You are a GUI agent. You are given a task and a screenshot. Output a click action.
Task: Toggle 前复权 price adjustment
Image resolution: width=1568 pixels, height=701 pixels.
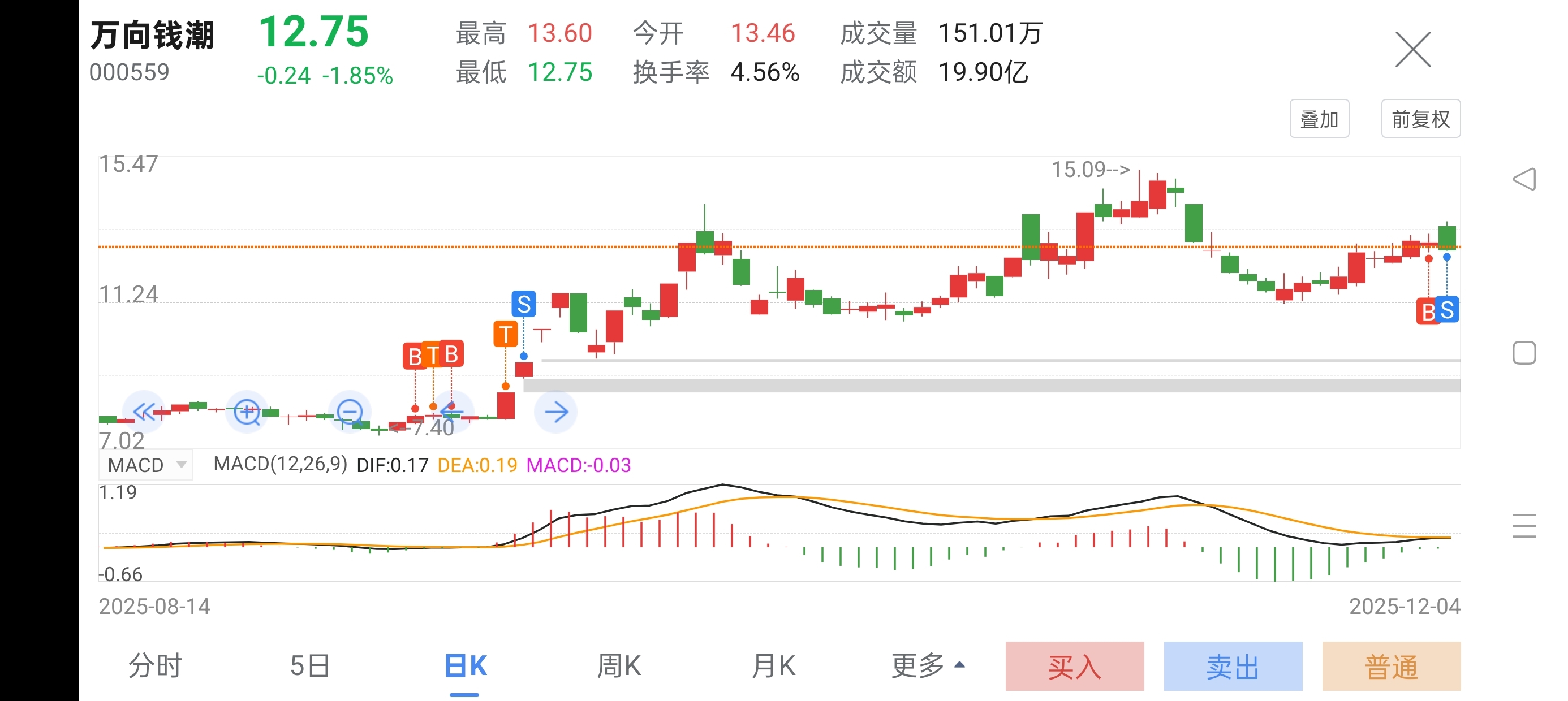point(1420,119)
